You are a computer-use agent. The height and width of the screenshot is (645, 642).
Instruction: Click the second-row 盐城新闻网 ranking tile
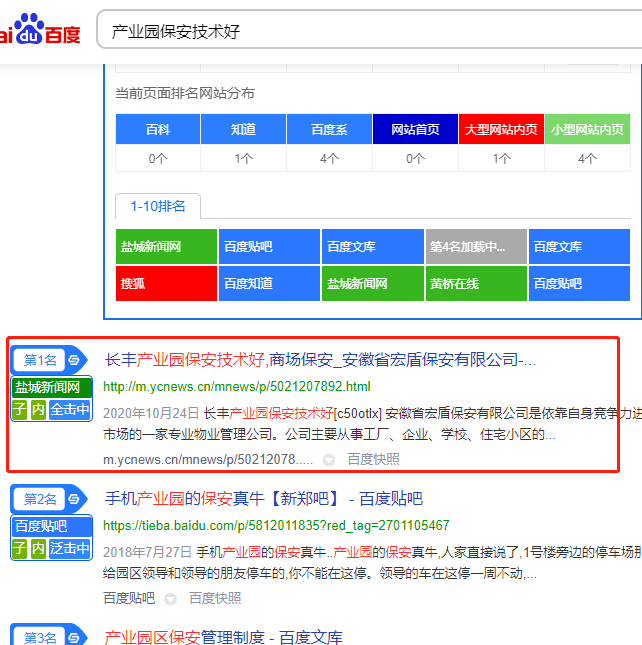pyautogui.click(x=373, y=283)
